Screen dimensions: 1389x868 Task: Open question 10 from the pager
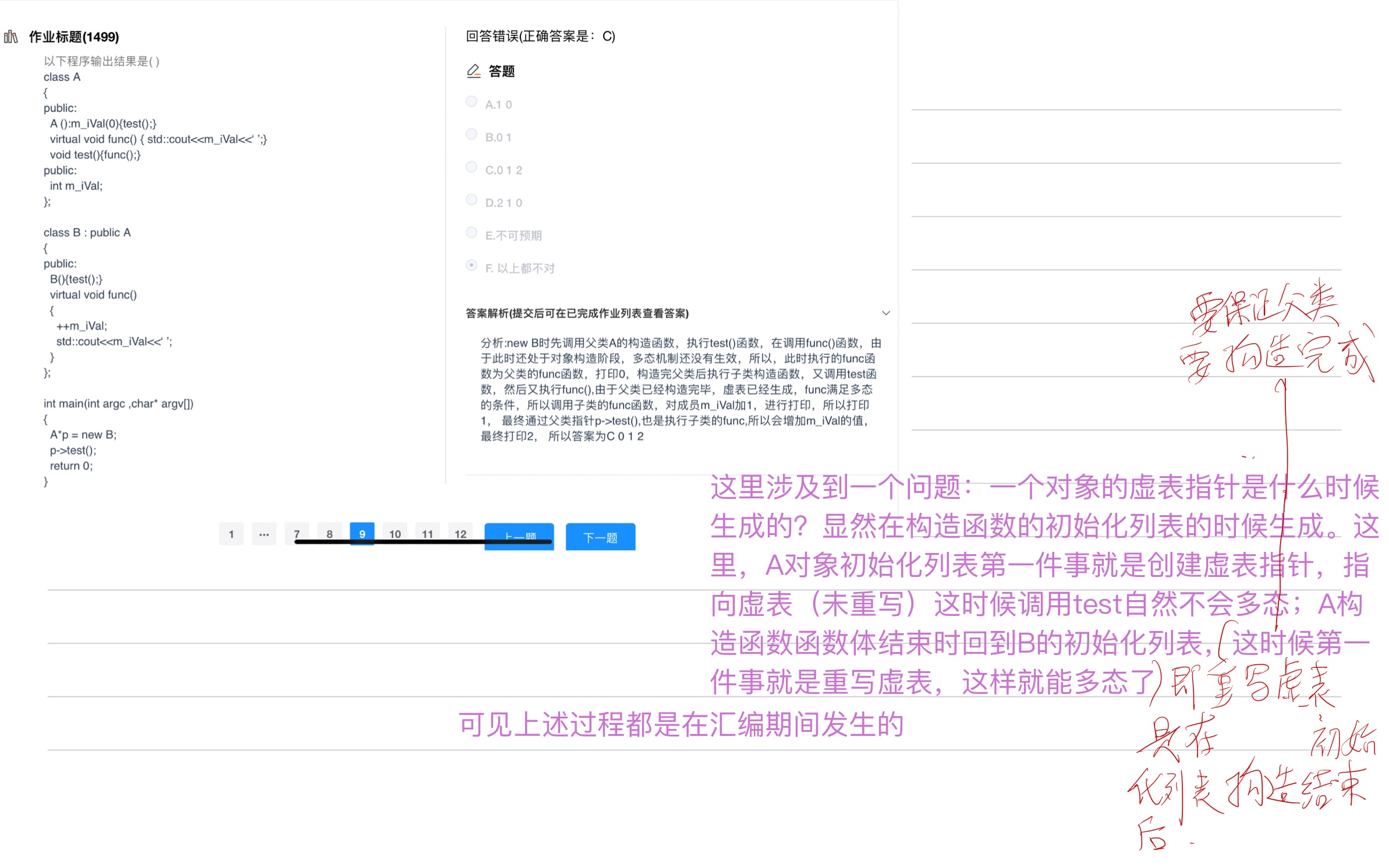click(x=395, y=533)
